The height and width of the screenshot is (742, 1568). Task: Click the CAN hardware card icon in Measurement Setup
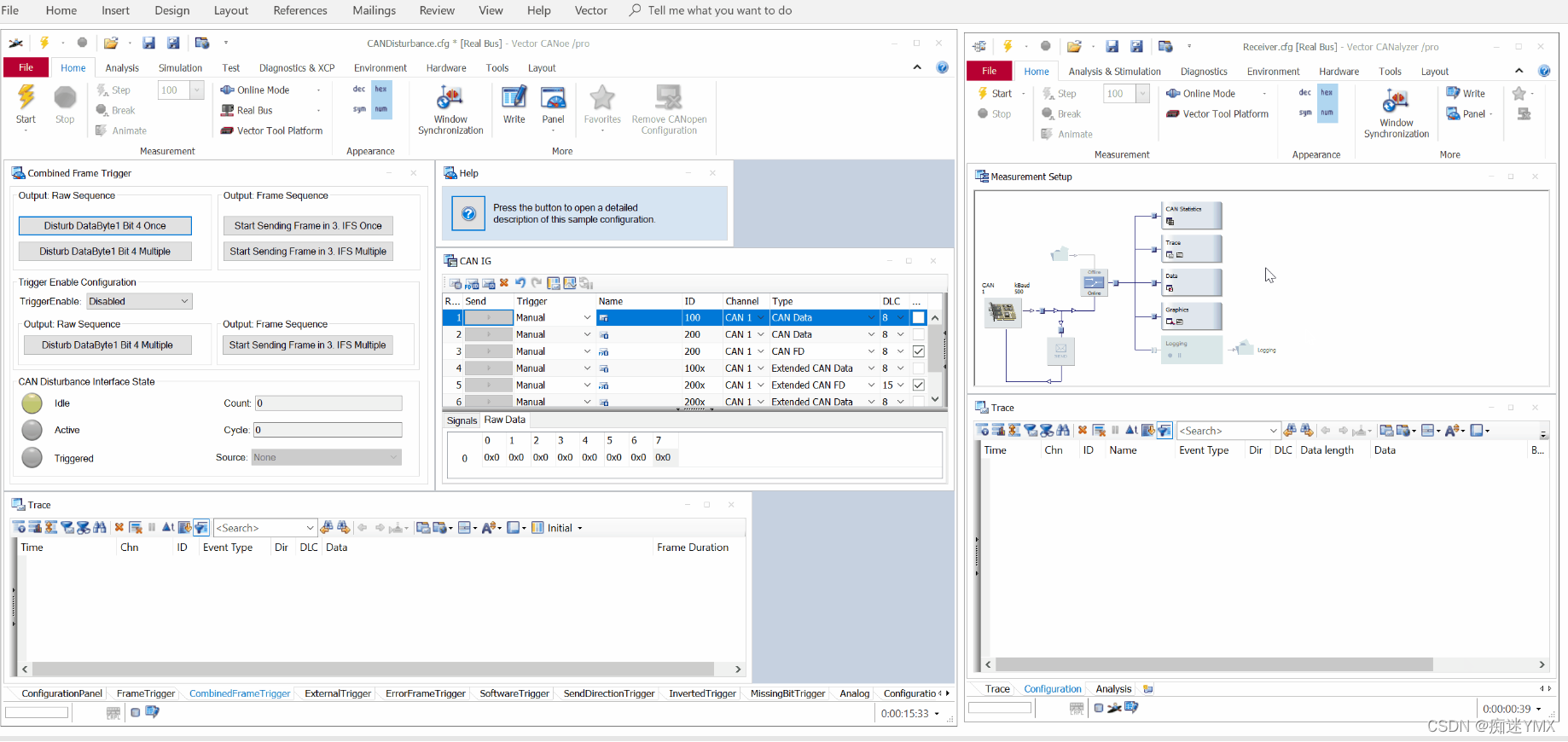(x=1002, y=313)
